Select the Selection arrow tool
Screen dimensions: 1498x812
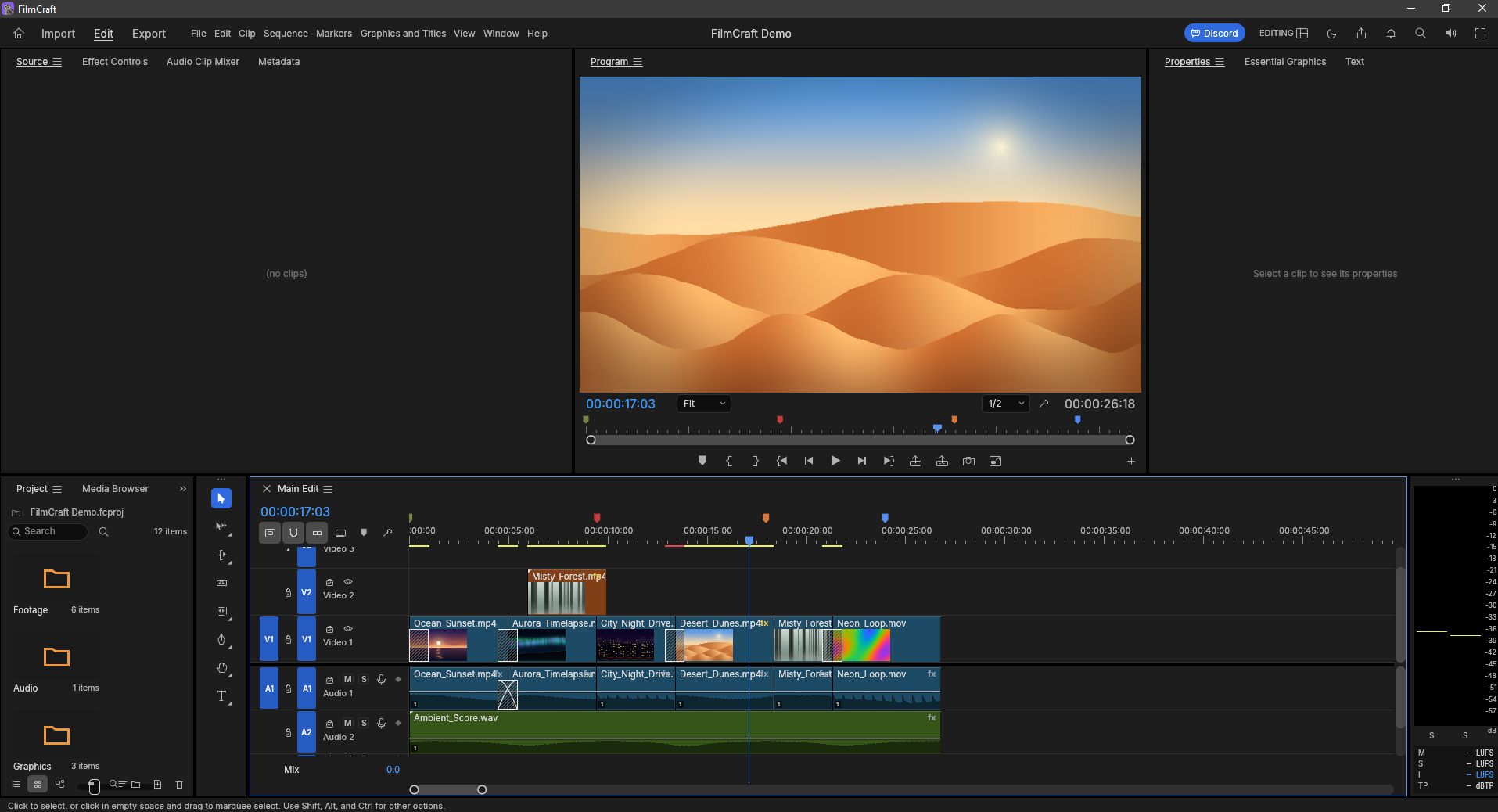coord(221,498)
